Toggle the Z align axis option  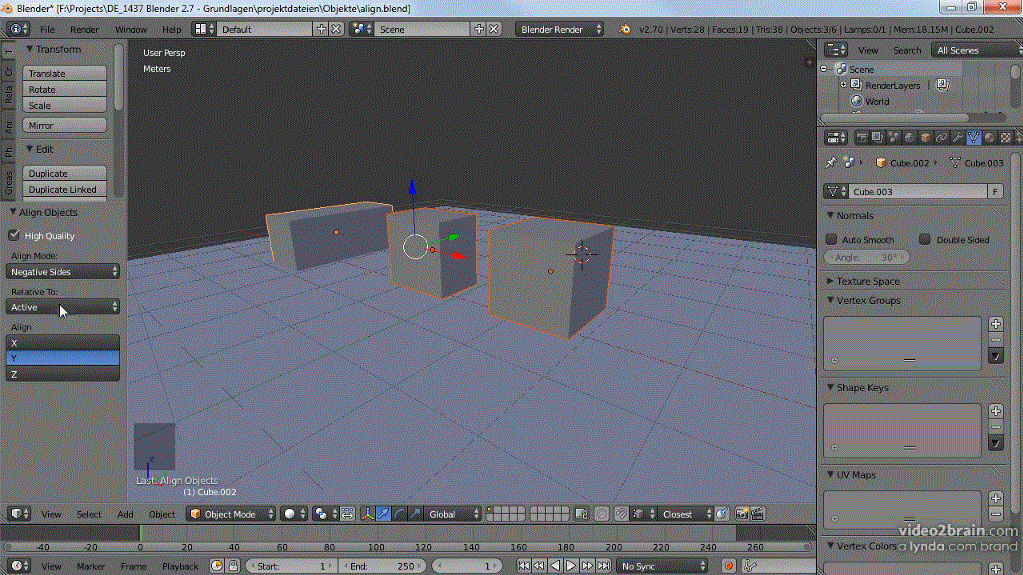click(63, 374)
